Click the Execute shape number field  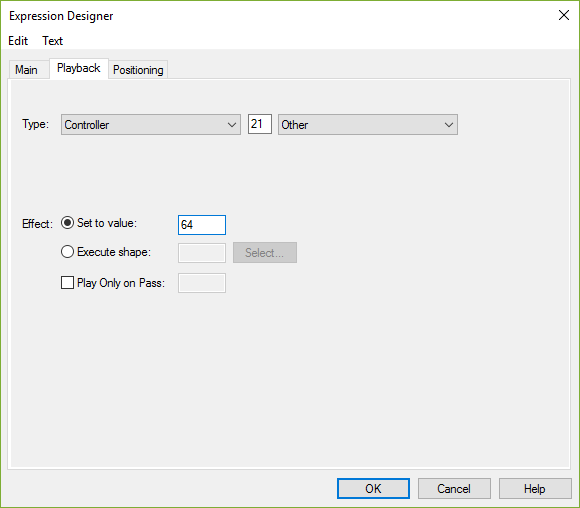pyautogui.click(x=202, y=253)
